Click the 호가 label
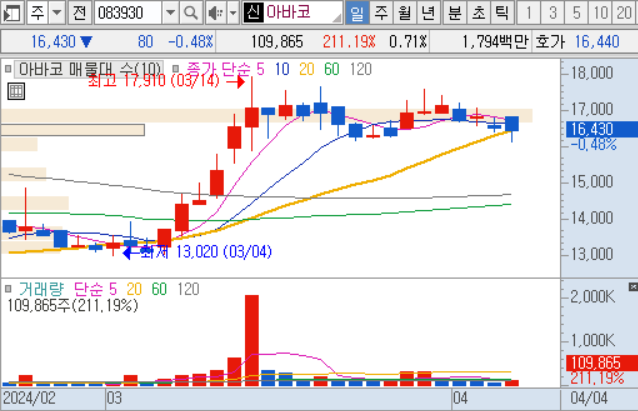The height and width of the screenshot is (411, 638). pyautogui.click(x=550, y=42)
